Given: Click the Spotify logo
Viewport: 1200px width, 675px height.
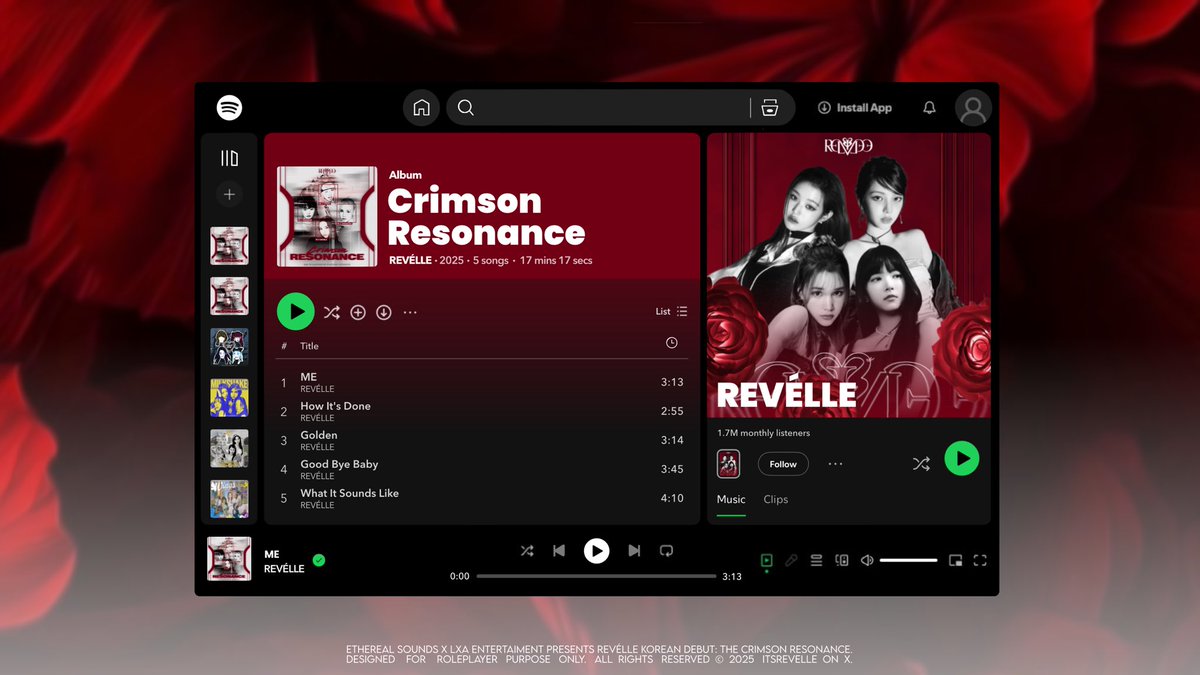Looking at the screenshot, I should point(229,107).
